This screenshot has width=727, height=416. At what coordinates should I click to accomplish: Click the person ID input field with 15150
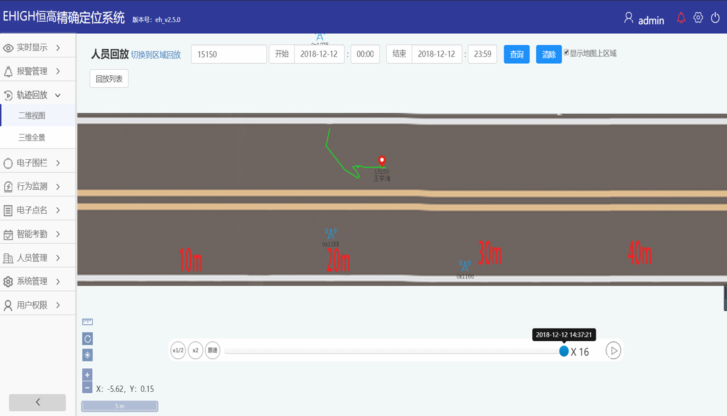228,55
